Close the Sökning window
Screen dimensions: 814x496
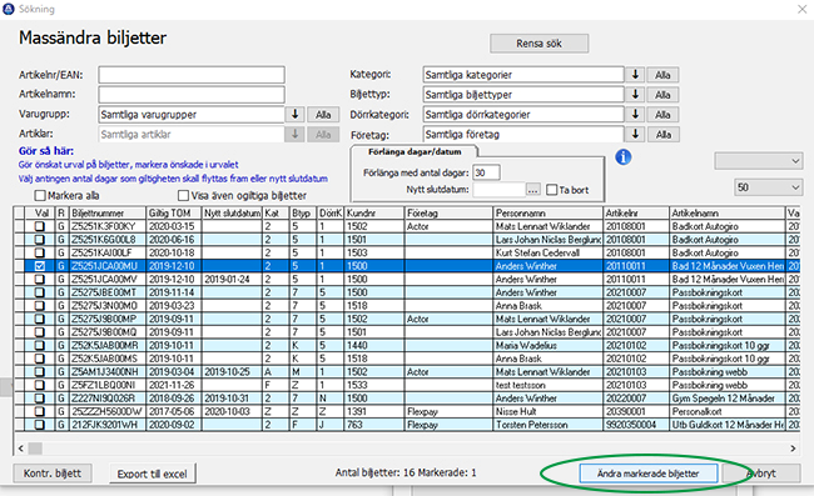802,9
